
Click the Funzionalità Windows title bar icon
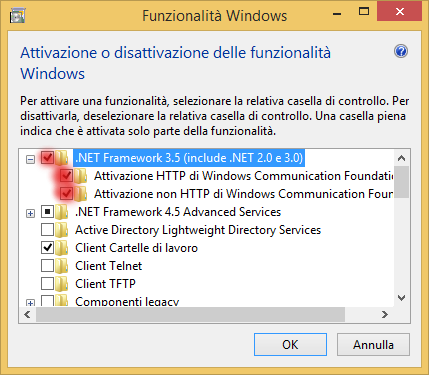(x=17, y=16)
